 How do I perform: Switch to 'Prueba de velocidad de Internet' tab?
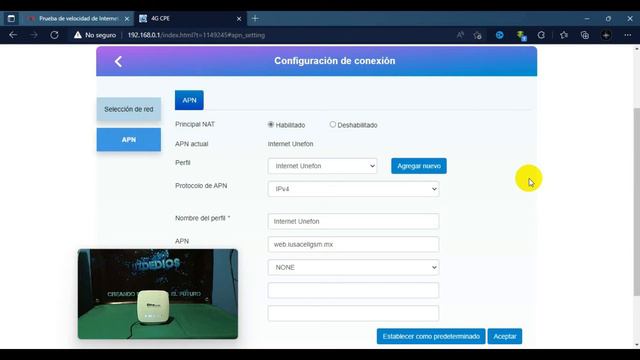pyautogui.click(x=78, y=19)
